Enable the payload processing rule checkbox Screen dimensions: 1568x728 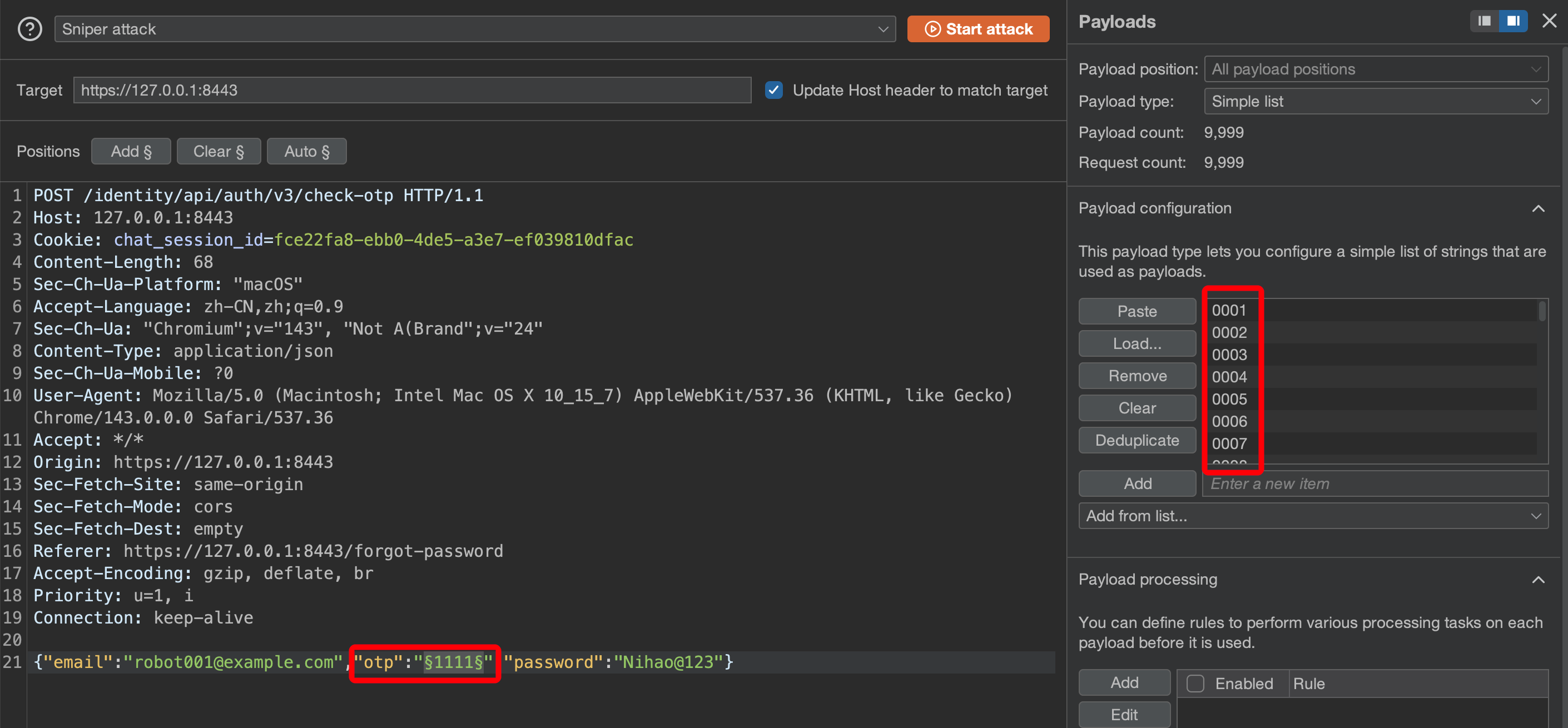(x=1195, y=684)
